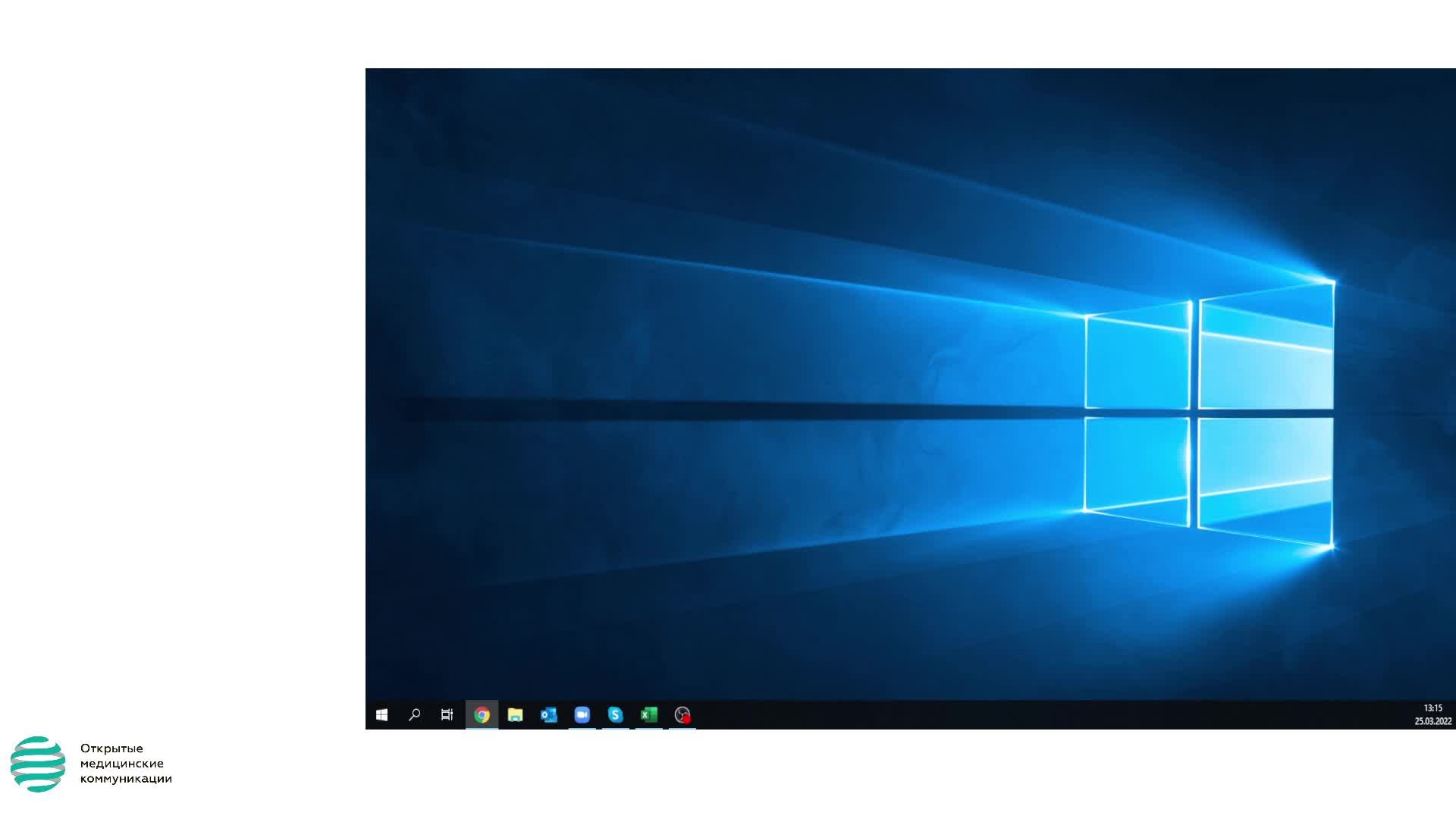Click the 25.03.2022 date in the taskbar

click(x=1432, y=721)
